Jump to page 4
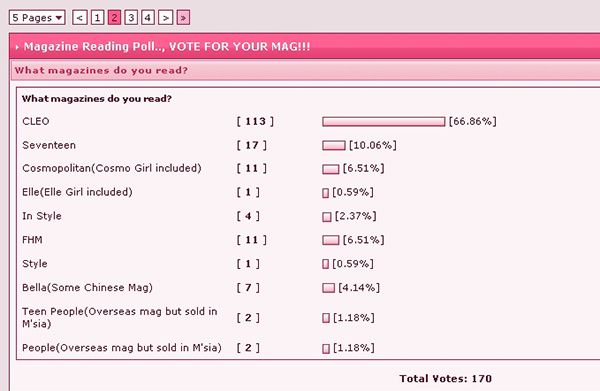 click(x=148, y=18)
